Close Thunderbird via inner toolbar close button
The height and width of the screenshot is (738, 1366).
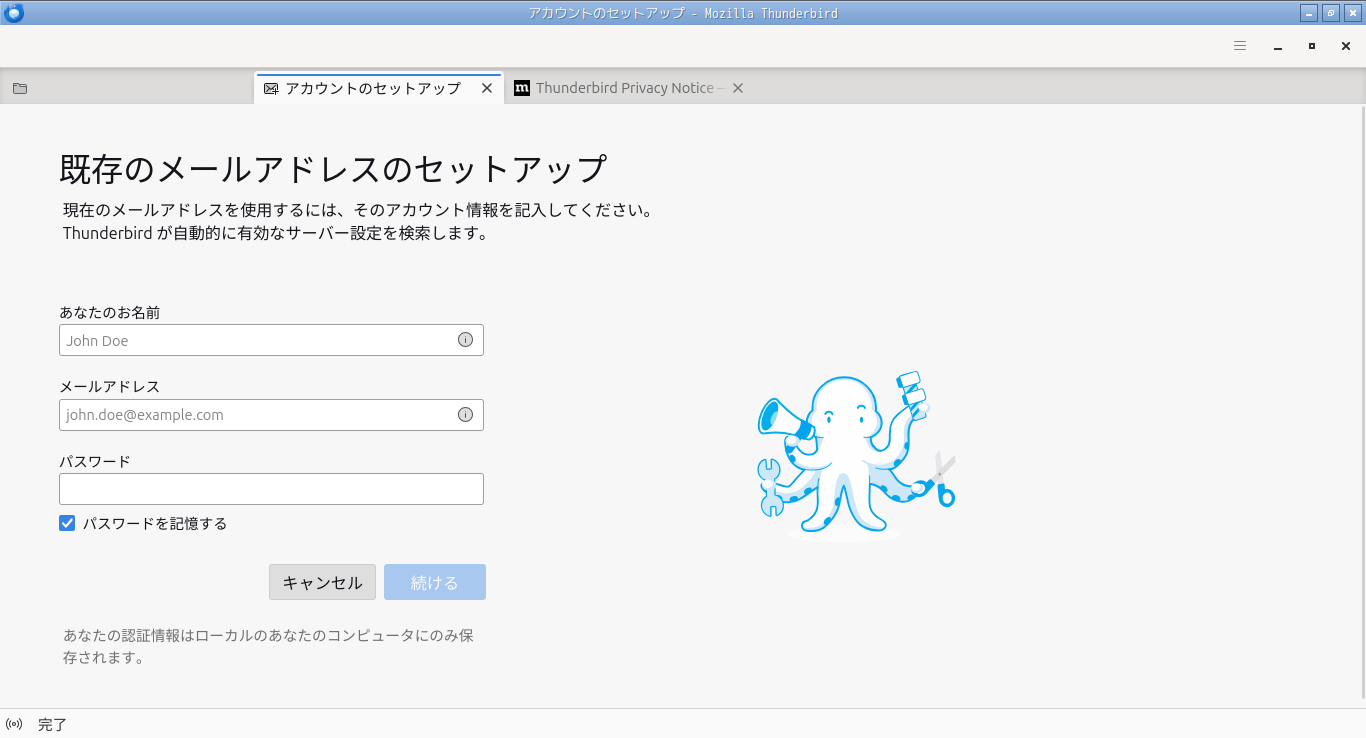point(1346,46)
